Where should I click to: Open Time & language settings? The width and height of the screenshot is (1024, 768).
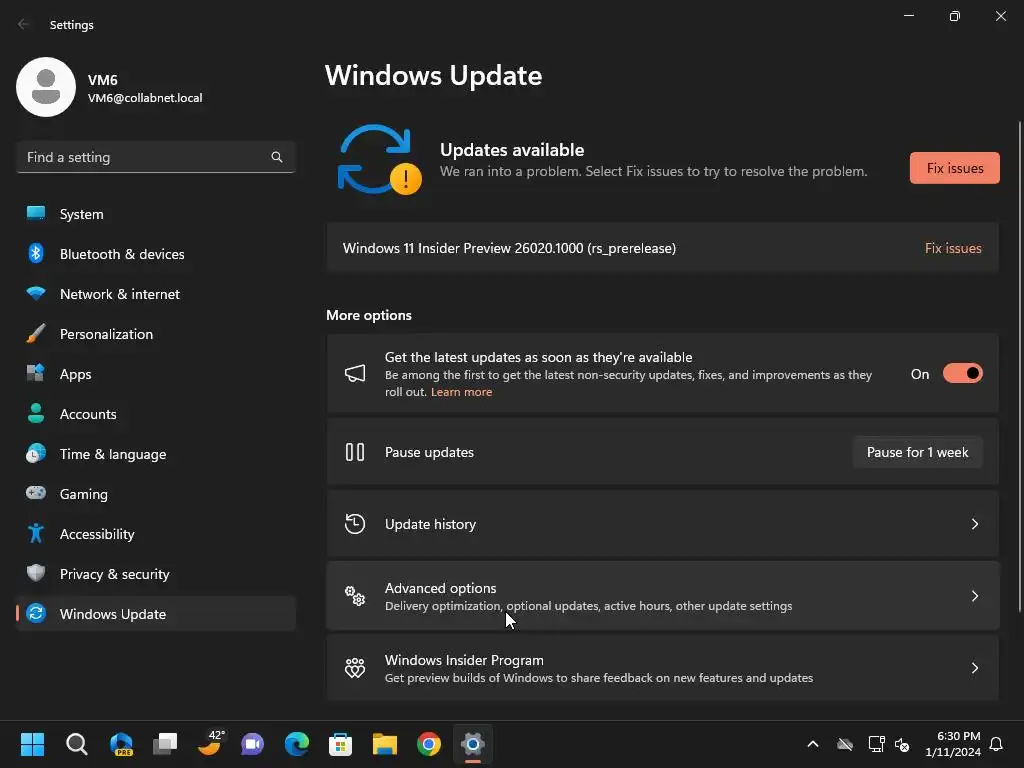(x=155, y=454)
